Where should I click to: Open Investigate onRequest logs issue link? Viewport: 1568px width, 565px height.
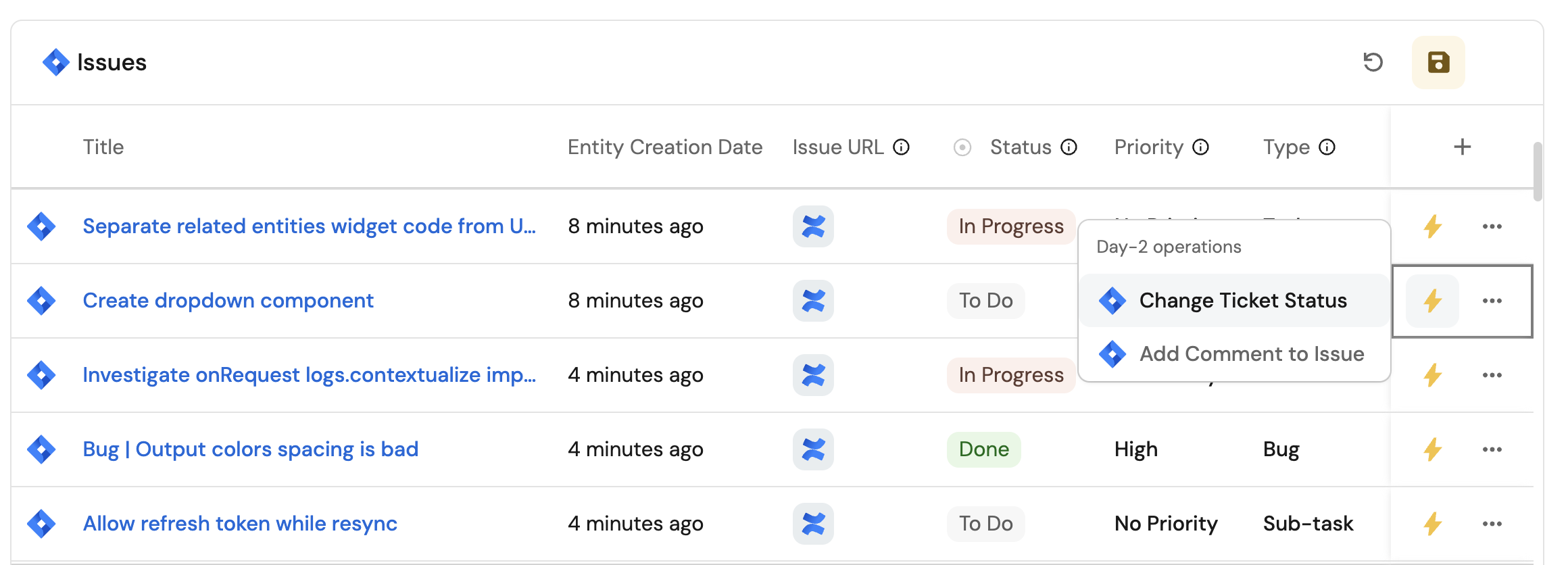309,375
